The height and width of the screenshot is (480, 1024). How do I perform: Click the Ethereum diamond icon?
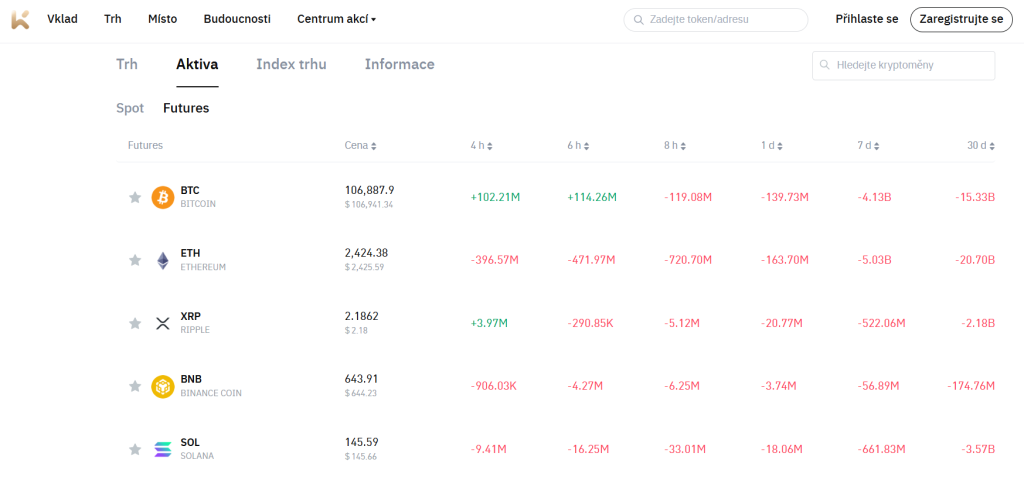(x=162, y=260)
